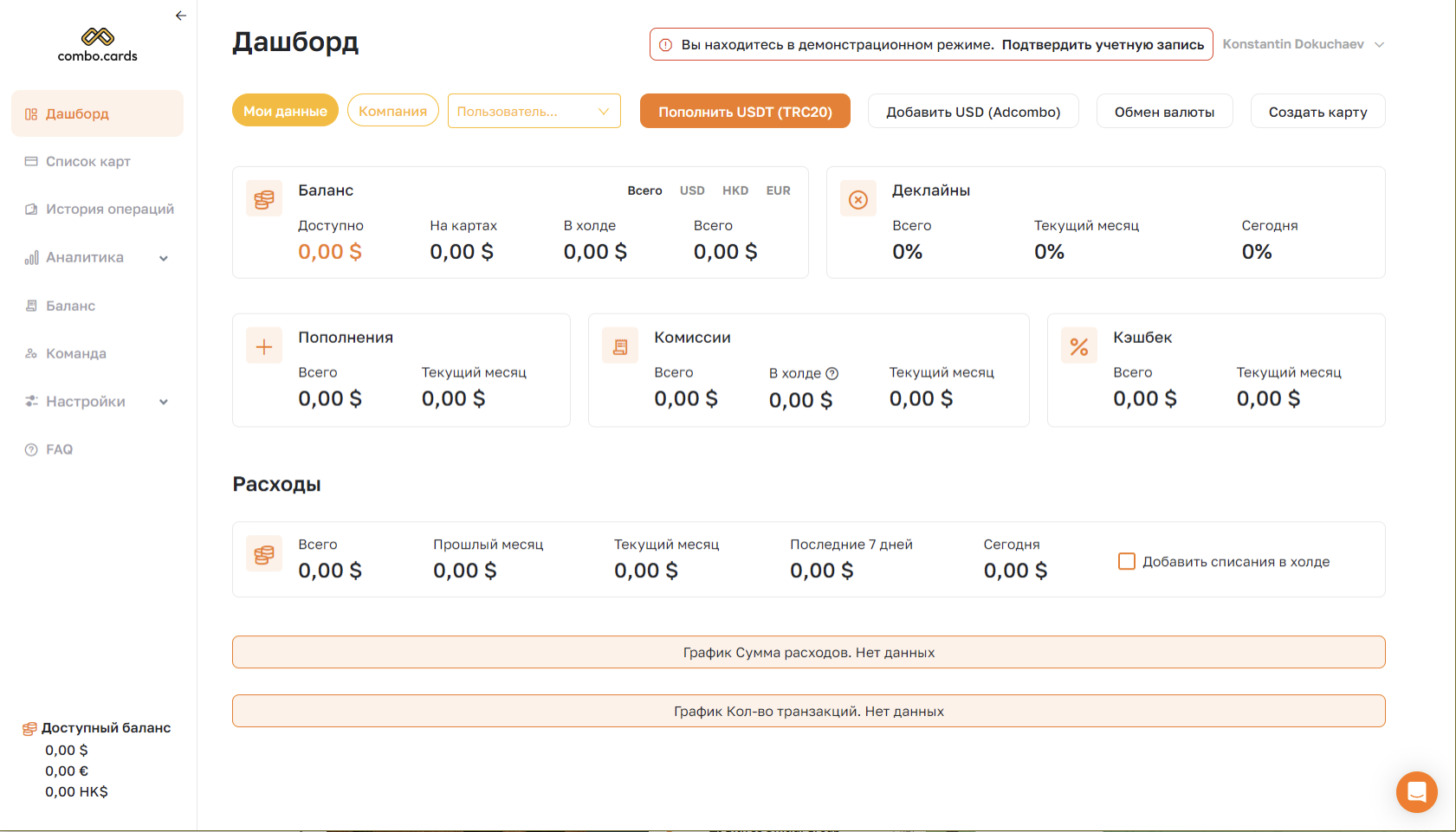The height and width of the screenshot is (832, 1456).
Task: Open Konstantin Dokuchaev account menu
Action: (1304, 44)
